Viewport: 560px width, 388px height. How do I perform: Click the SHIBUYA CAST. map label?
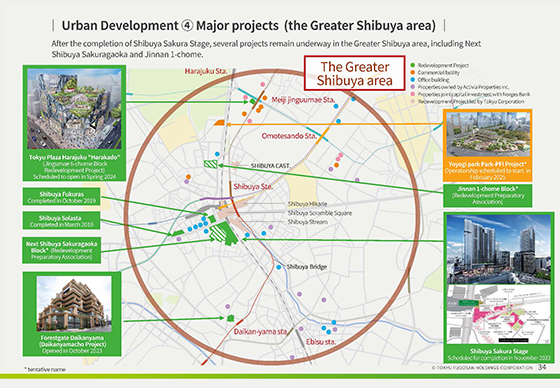tap(270, 166)
